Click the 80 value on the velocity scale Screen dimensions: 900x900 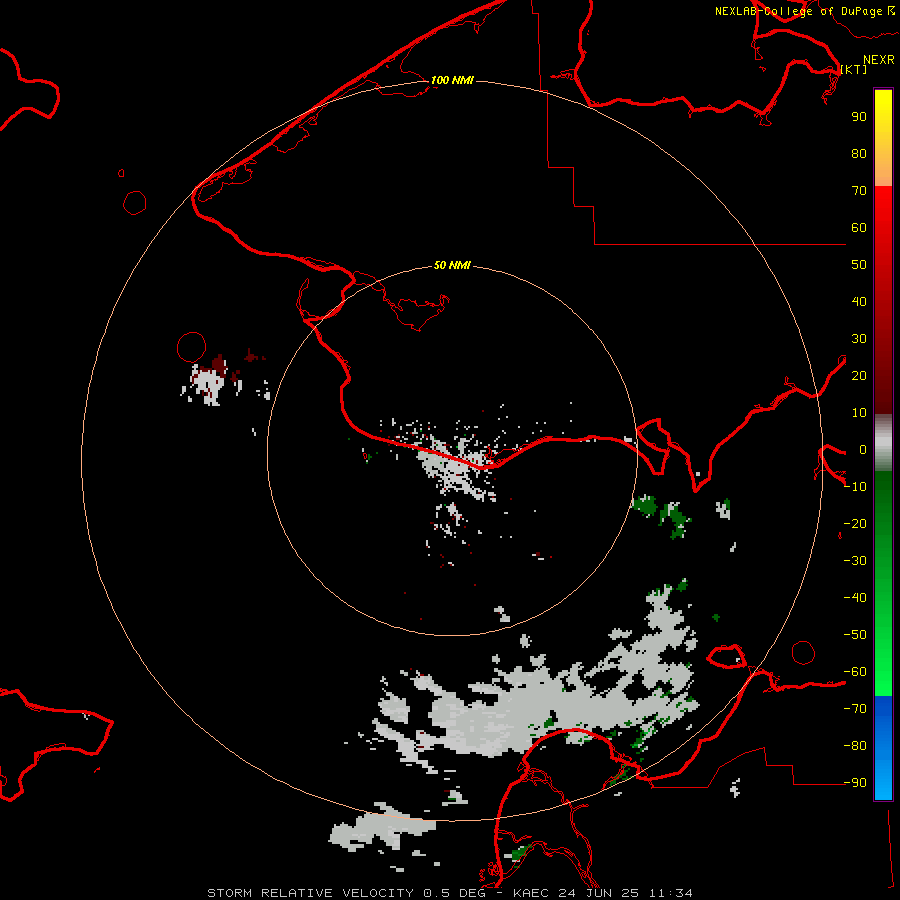point(859,154)
